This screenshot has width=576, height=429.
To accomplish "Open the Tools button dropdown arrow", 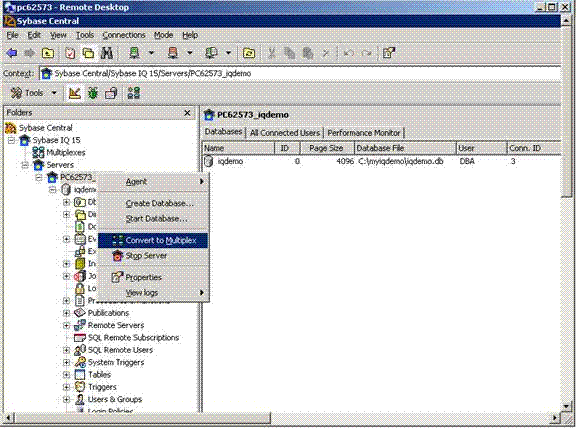I will [x=54, y=93].
